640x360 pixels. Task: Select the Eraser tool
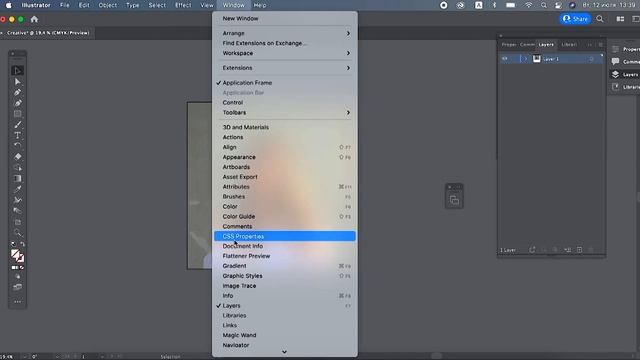pyautogui.click(x=17, y=157)
